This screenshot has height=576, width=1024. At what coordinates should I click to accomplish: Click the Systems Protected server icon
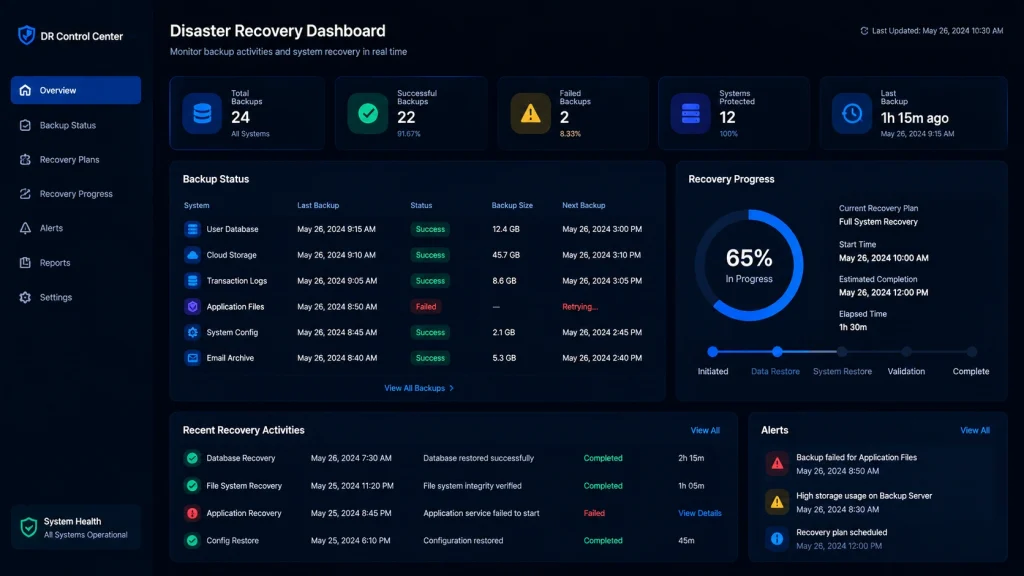click(x=690, y=114)
